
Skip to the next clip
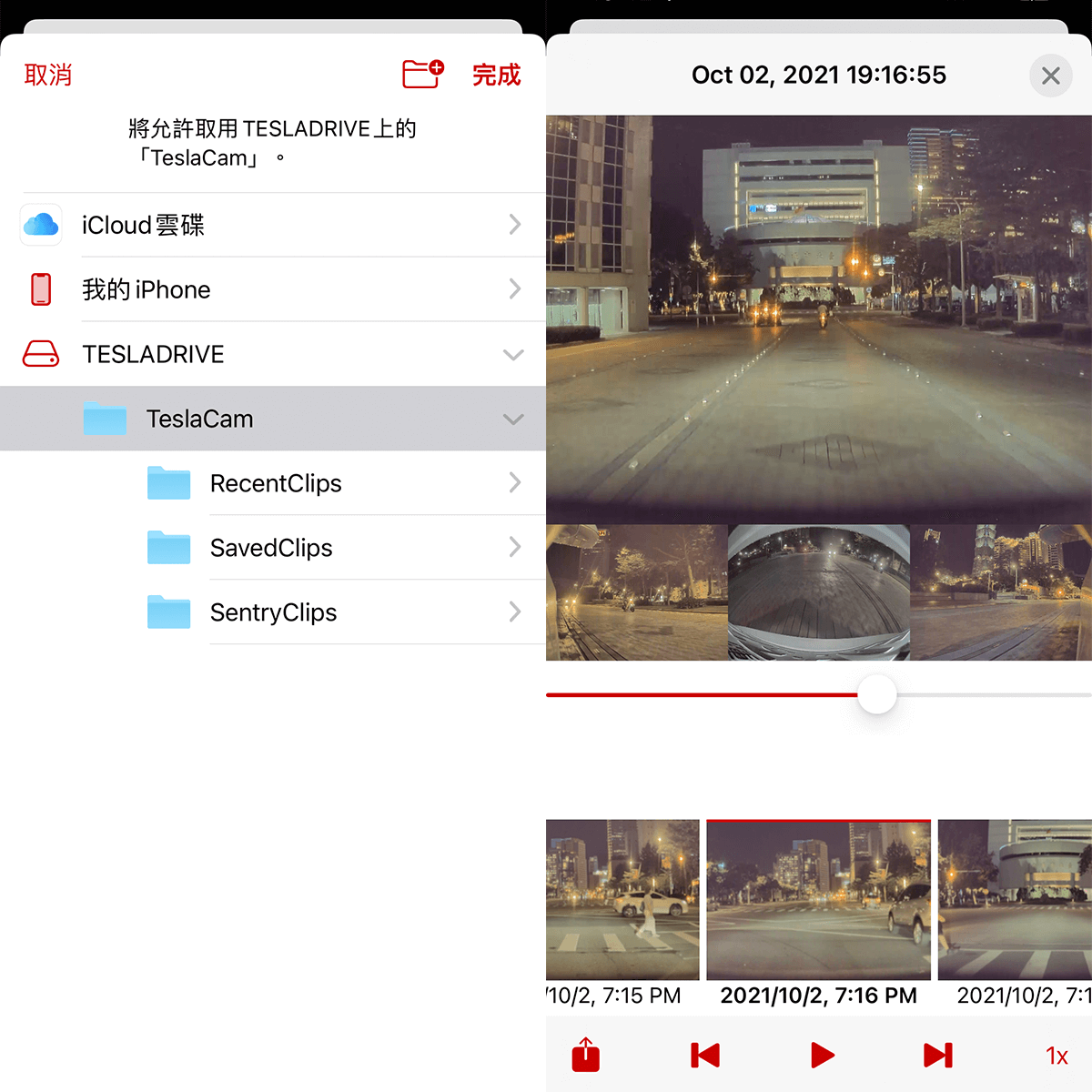(938, 1056)
